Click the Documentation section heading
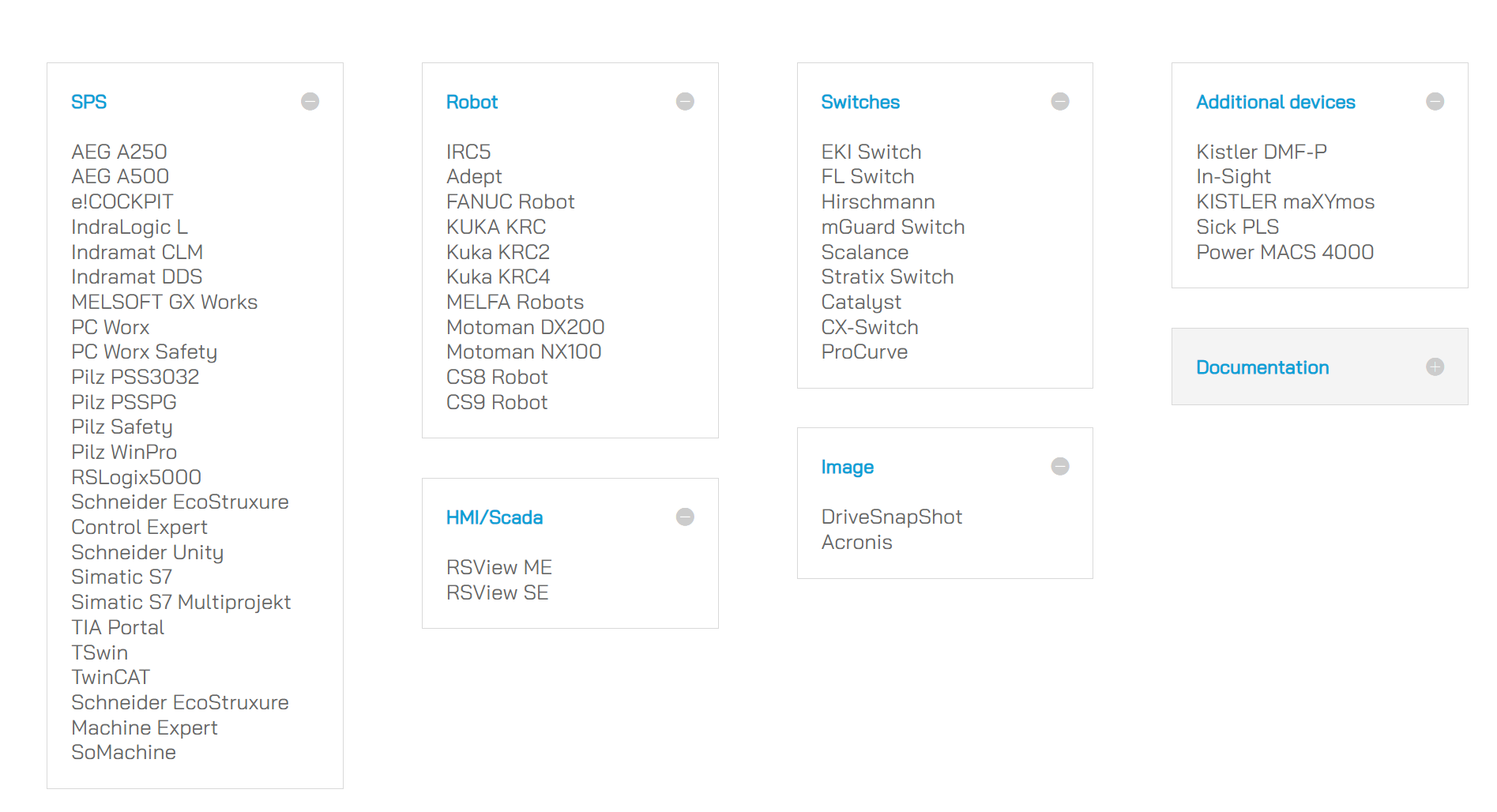Image resolution: width=1497 pixels, height=812 pixels. pos(1262,367)
